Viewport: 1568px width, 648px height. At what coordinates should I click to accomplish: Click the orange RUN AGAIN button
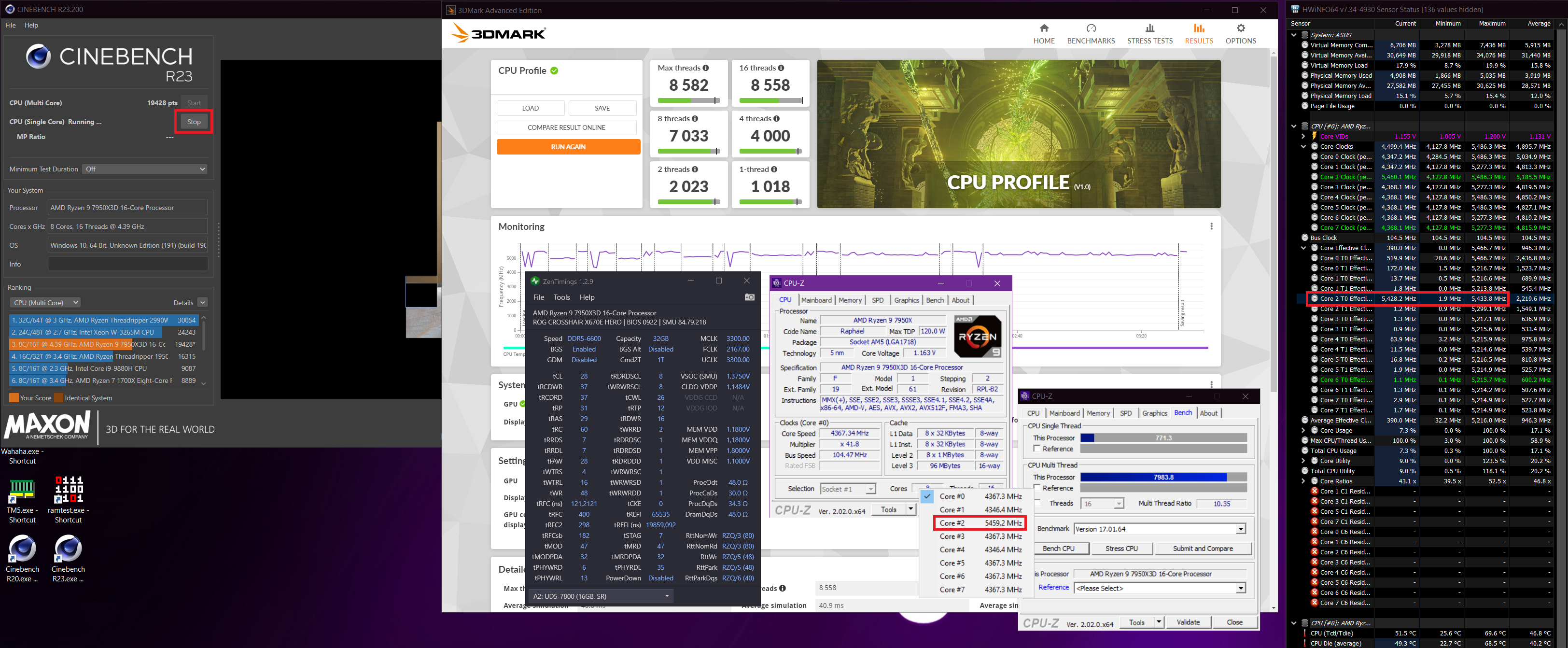[x=568, y=147]
